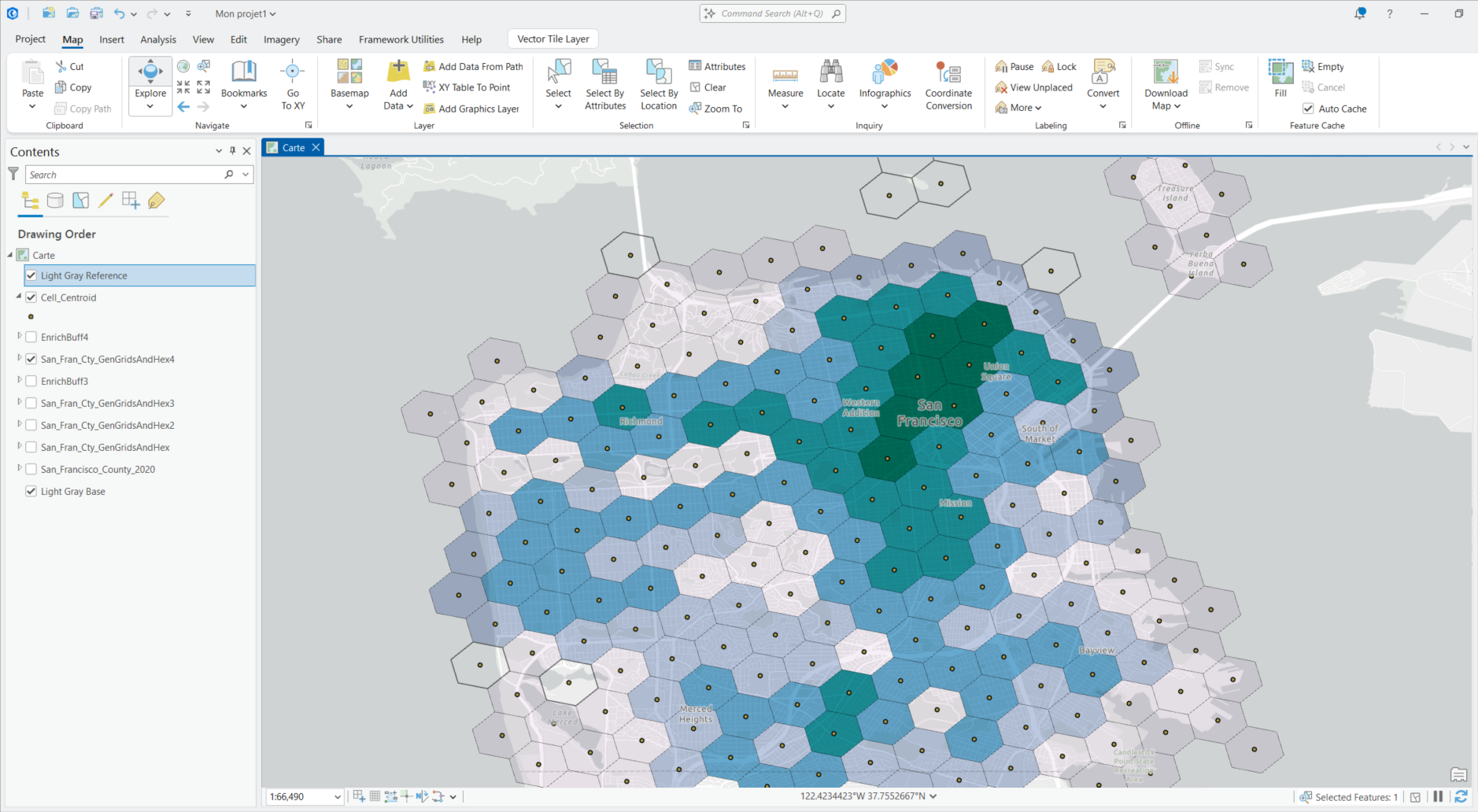This screenshot has height=812, width=1478.
Task: Refresh the map view from status bar
Action: click(x=1461, y=796)
